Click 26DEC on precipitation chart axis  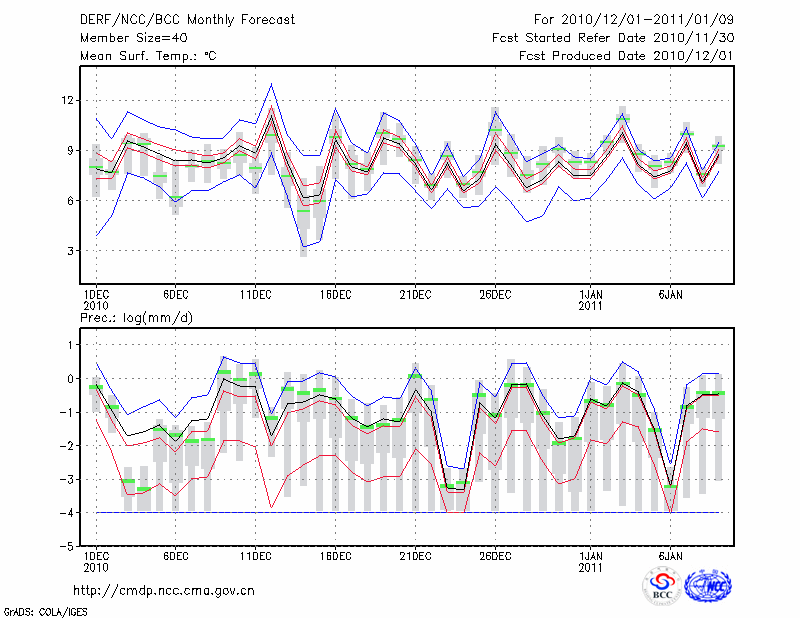[x=495, y=556]
